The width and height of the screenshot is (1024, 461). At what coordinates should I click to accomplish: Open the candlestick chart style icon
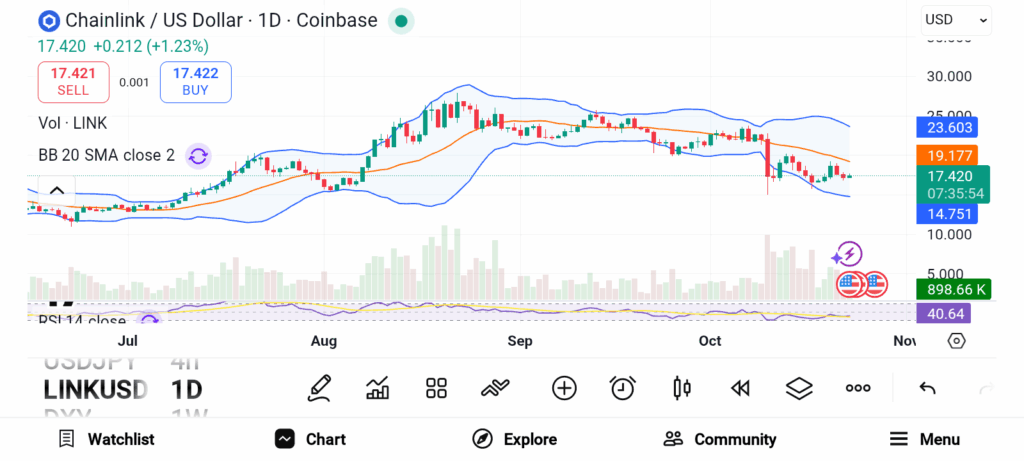pos(682,388)
